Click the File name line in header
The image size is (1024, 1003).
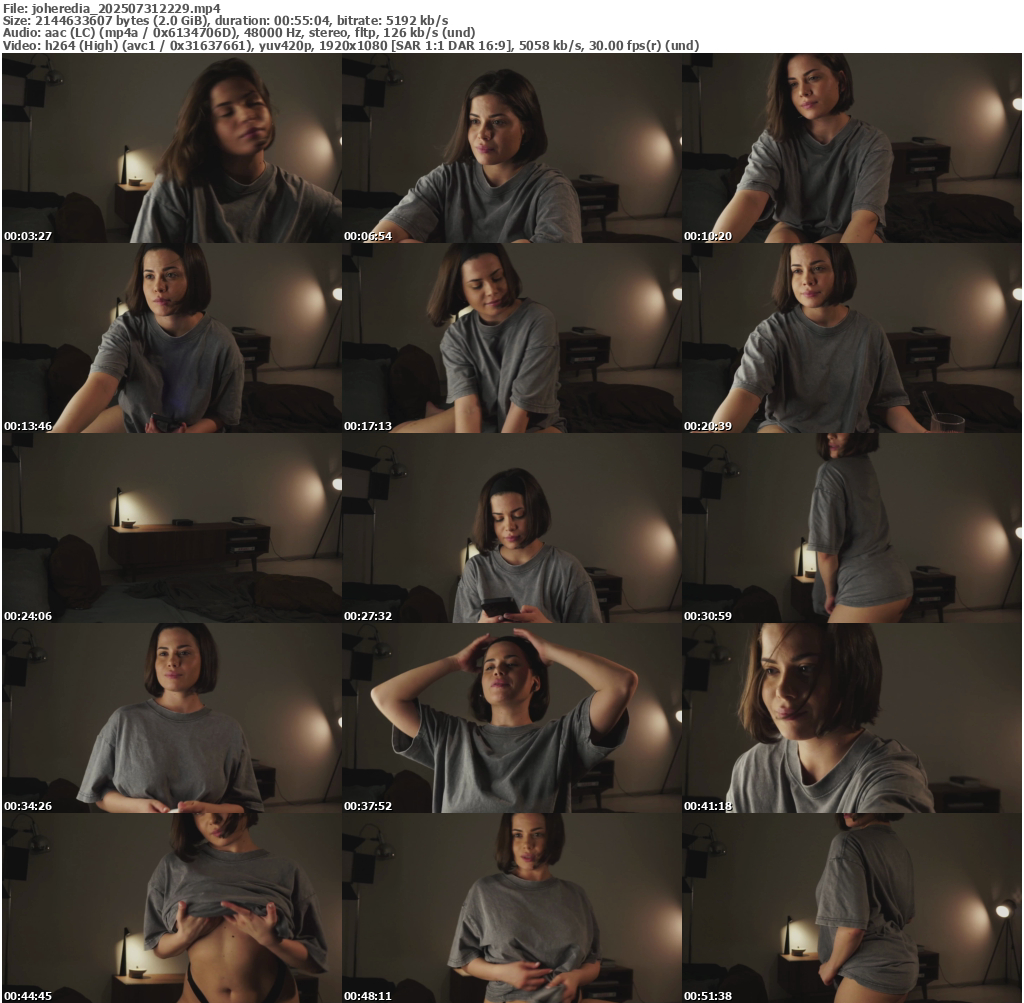coord(111,7)
